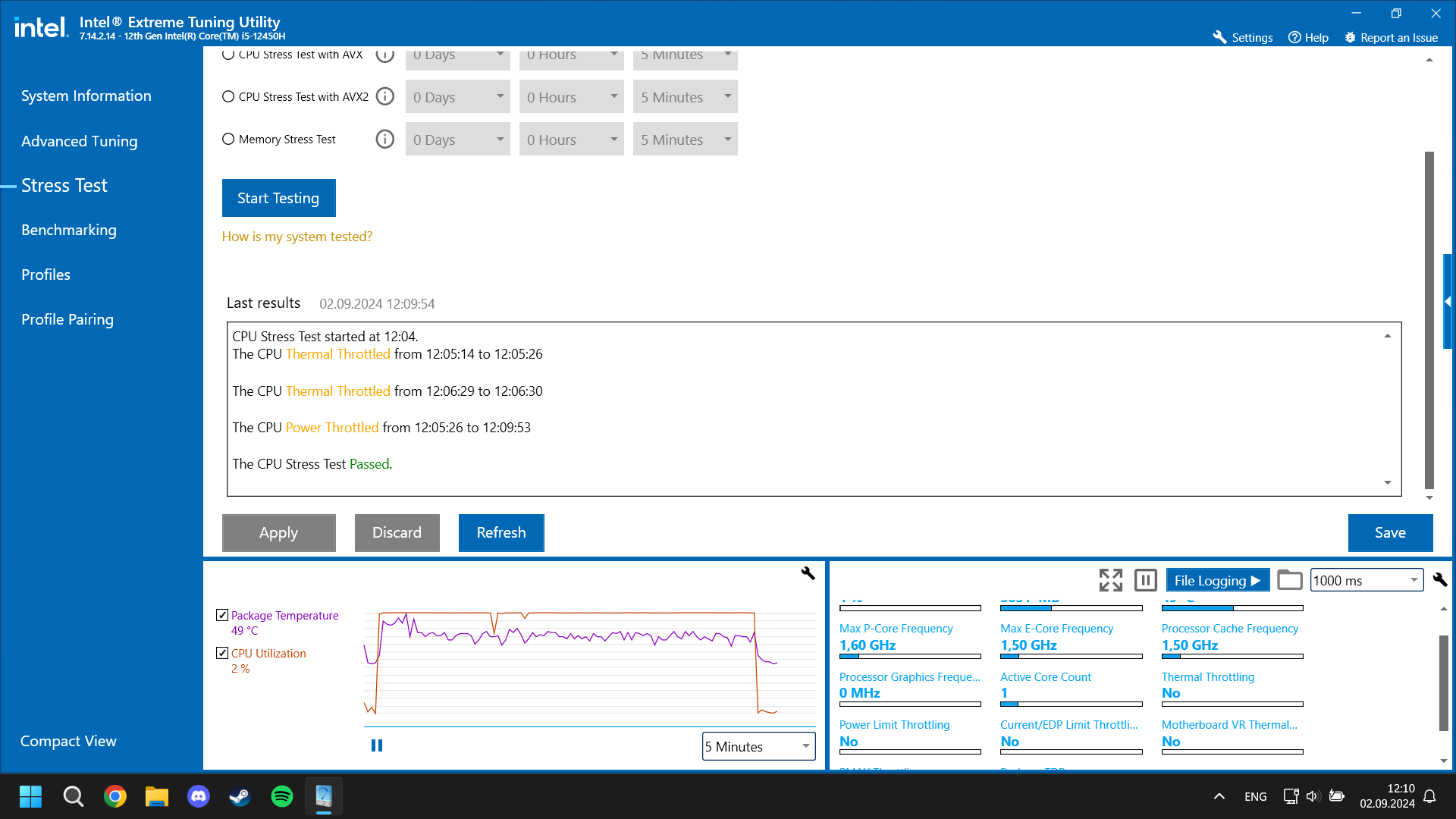Pause the system monitor updates
1456x819 pixels.
coord(1145,580)
